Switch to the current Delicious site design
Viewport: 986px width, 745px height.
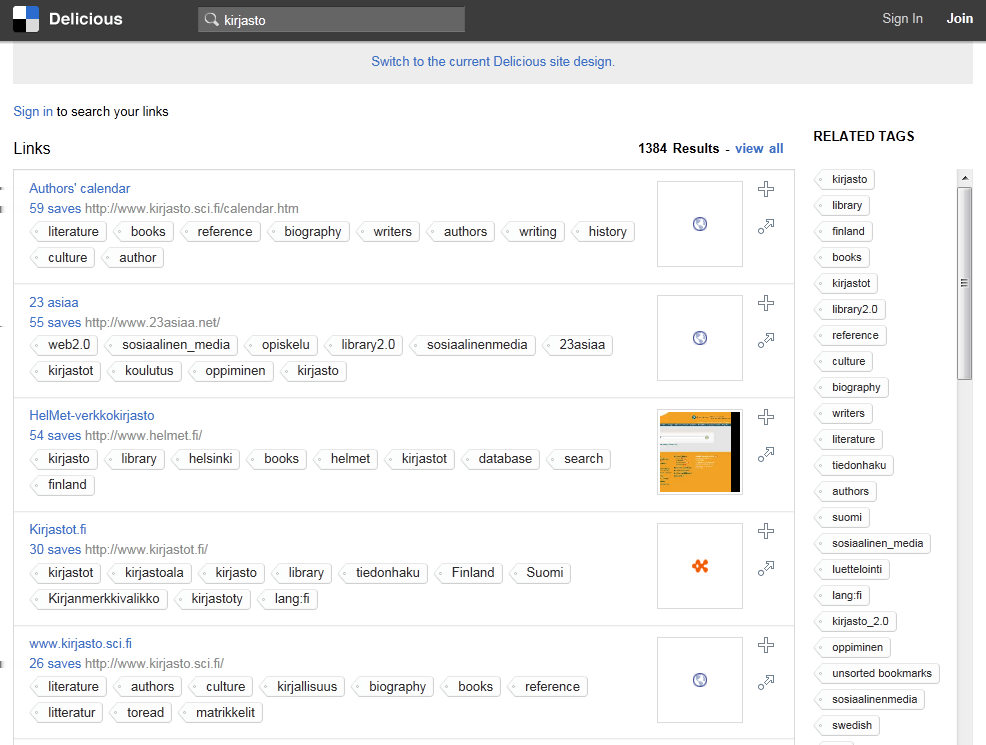coord(493,62)
